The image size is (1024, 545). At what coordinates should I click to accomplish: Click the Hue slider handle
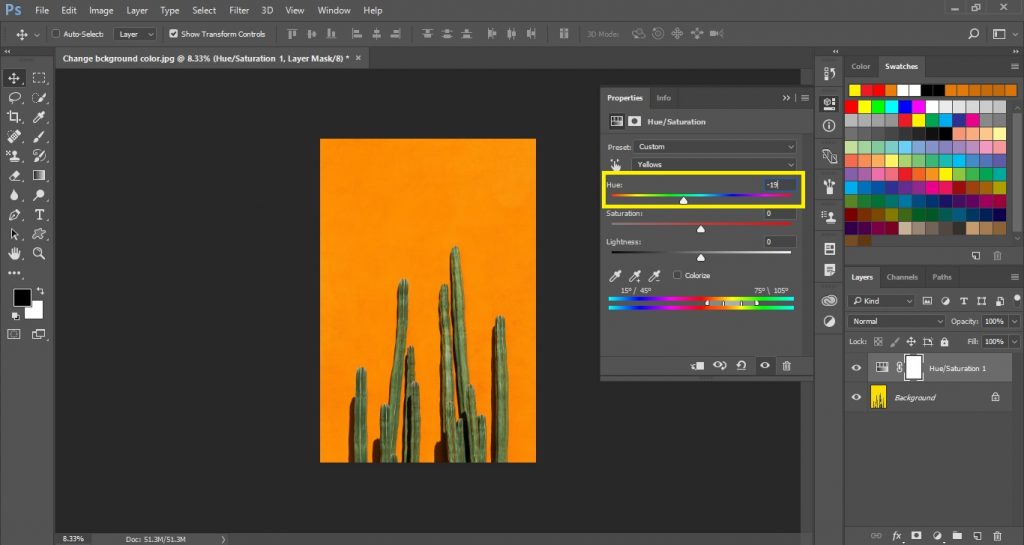(684, 200)
